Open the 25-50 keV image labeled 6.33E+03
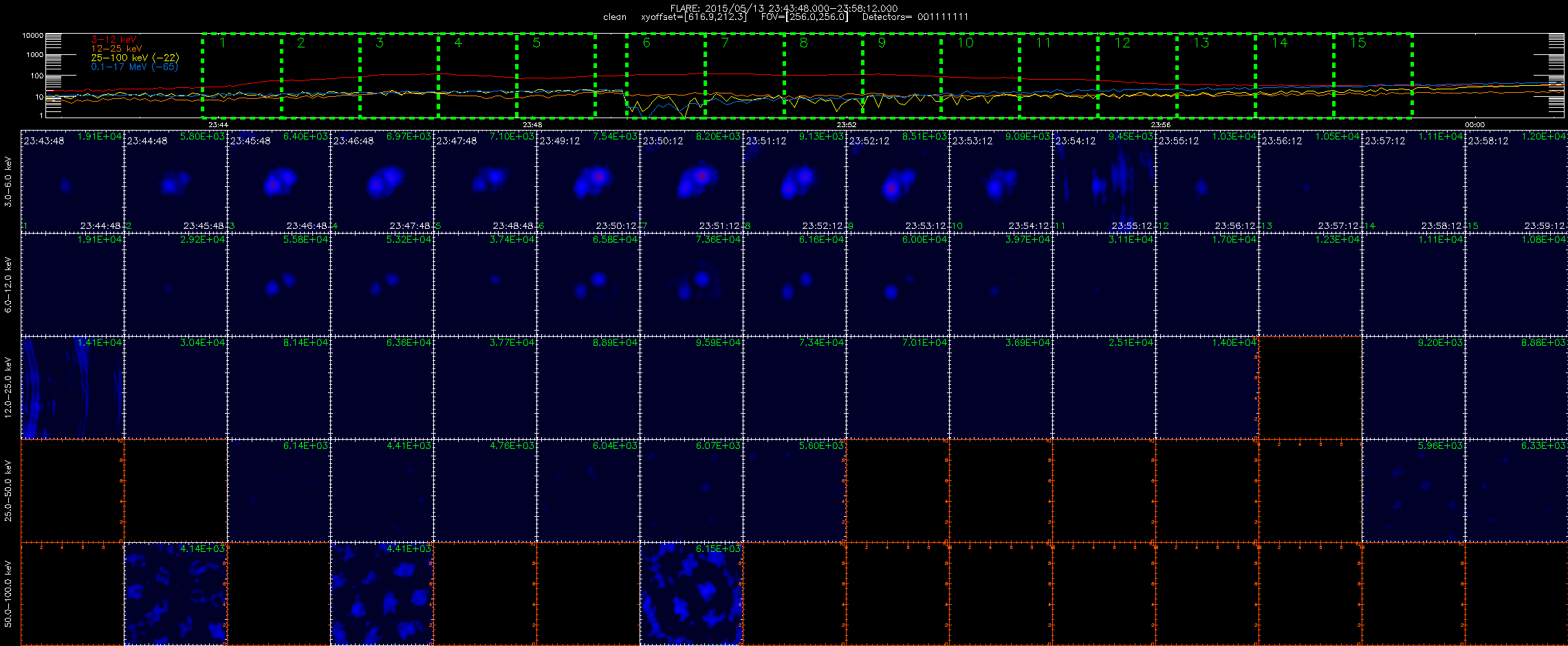Screen dimensions: 1568x646 pyautogui.click(x=1516, y=491)
